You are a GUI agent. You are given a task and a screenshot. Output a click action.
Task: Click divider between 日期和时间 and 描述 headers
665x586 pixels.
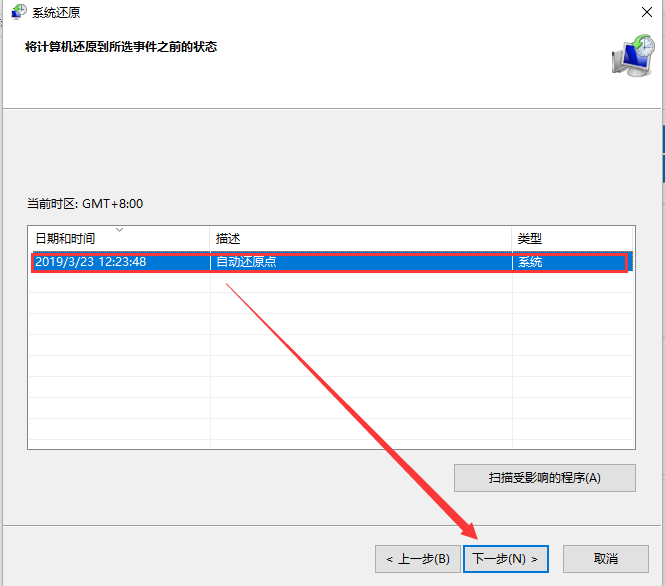click(x=210, y=239)
